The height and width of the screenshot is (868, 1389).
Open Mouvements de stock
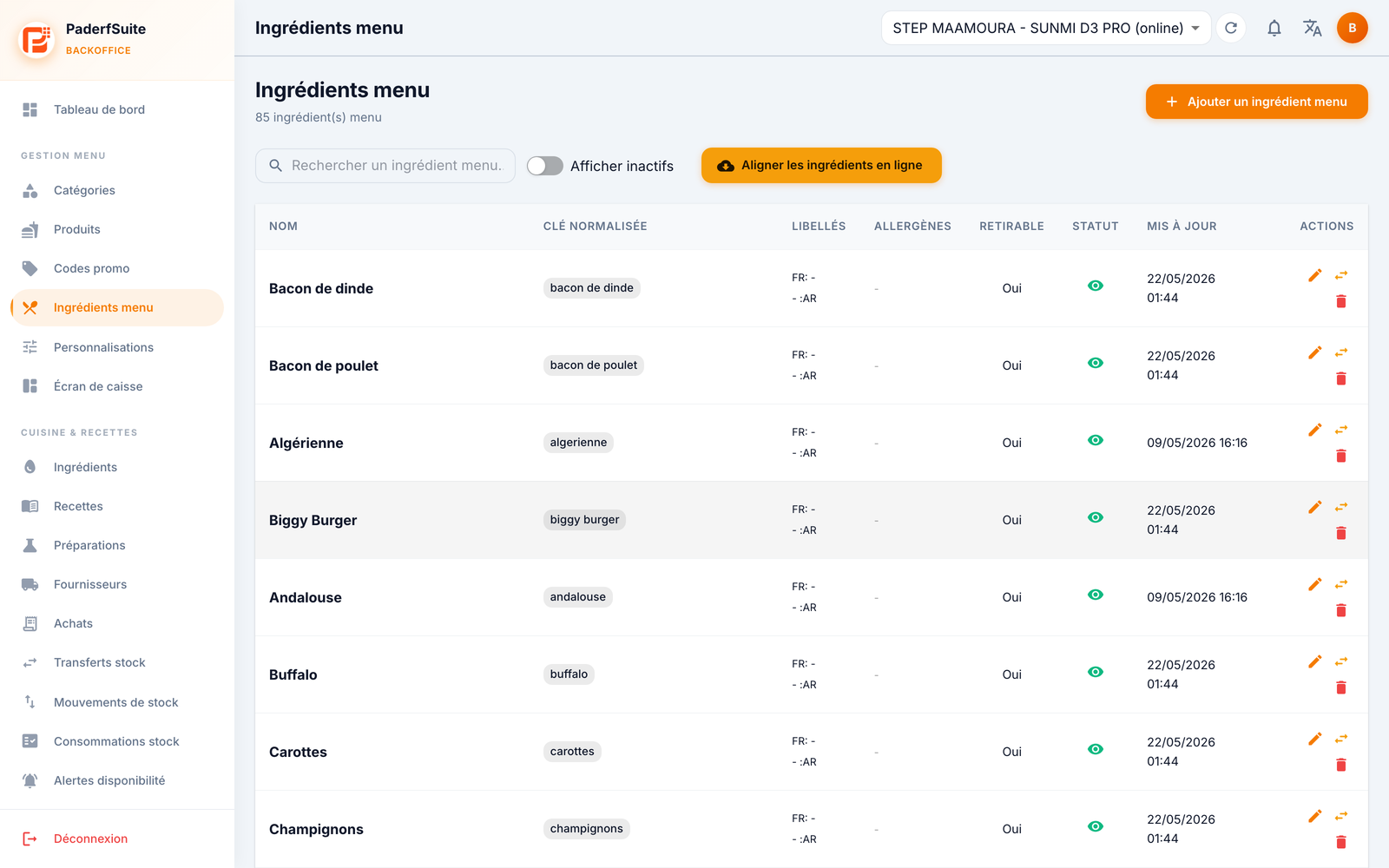pos(117,702)
